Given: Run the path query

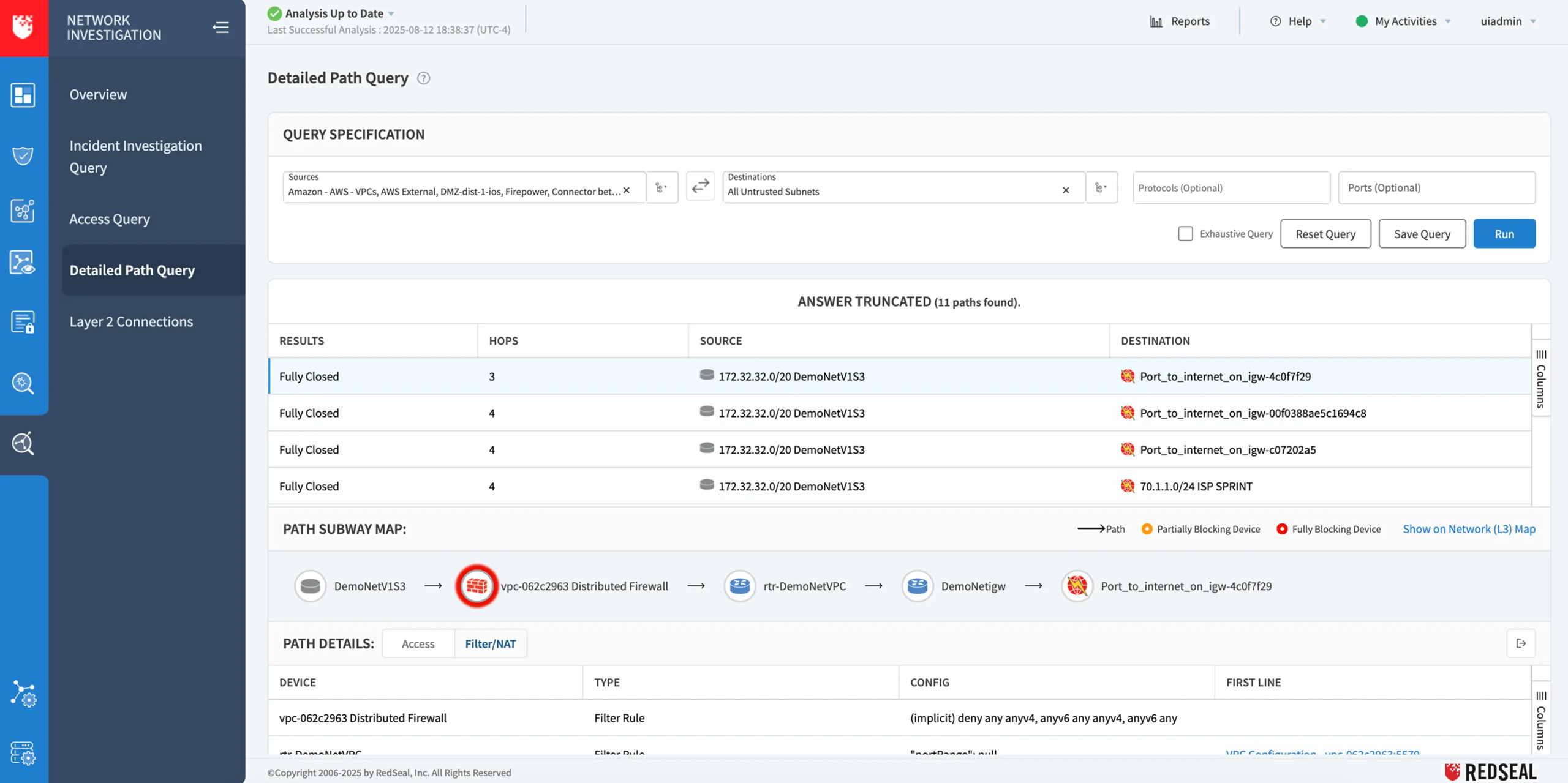Looking at the screenshot, I should [1504, 234].
